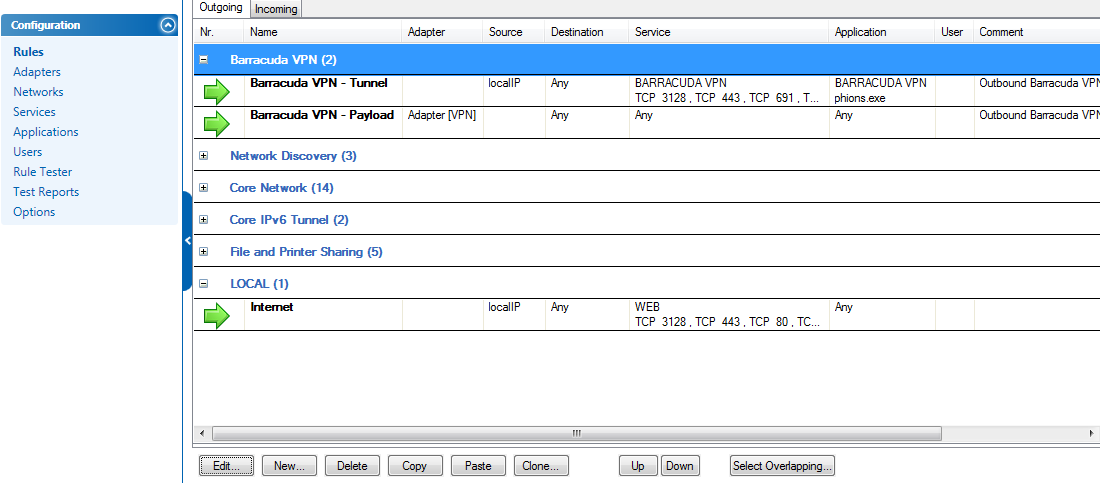Expand File and Printer Sharing (5) group
The height and width of the screenshot is (483, 1100).
[x=203, y=251]
